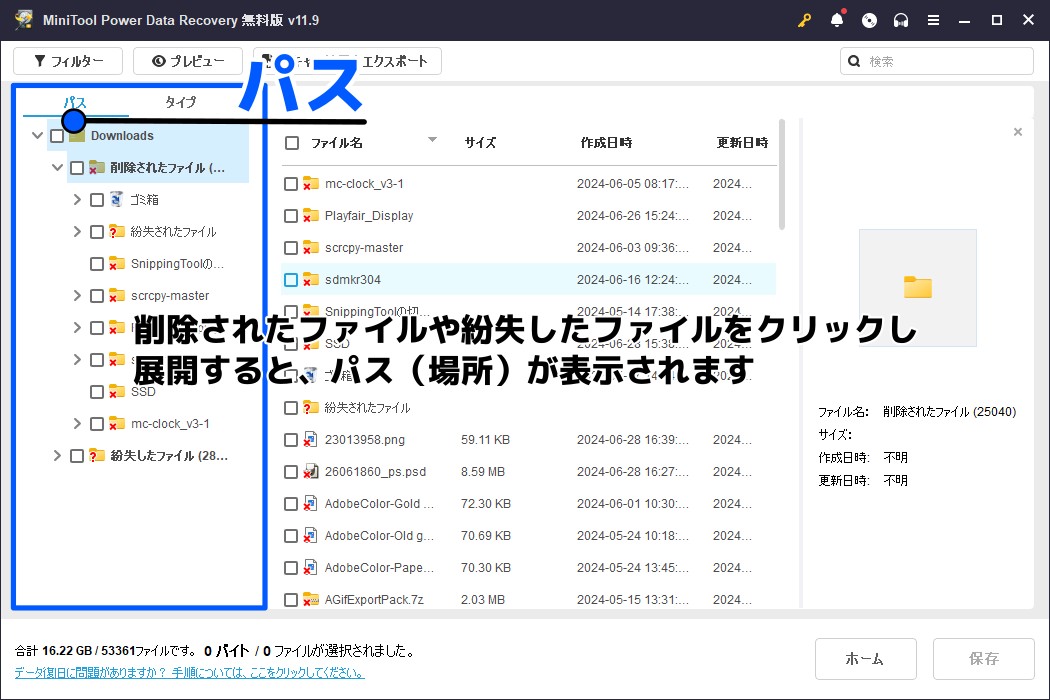Close the preview panel with its X
The image size is (1050, 700).
point(1018,131)
